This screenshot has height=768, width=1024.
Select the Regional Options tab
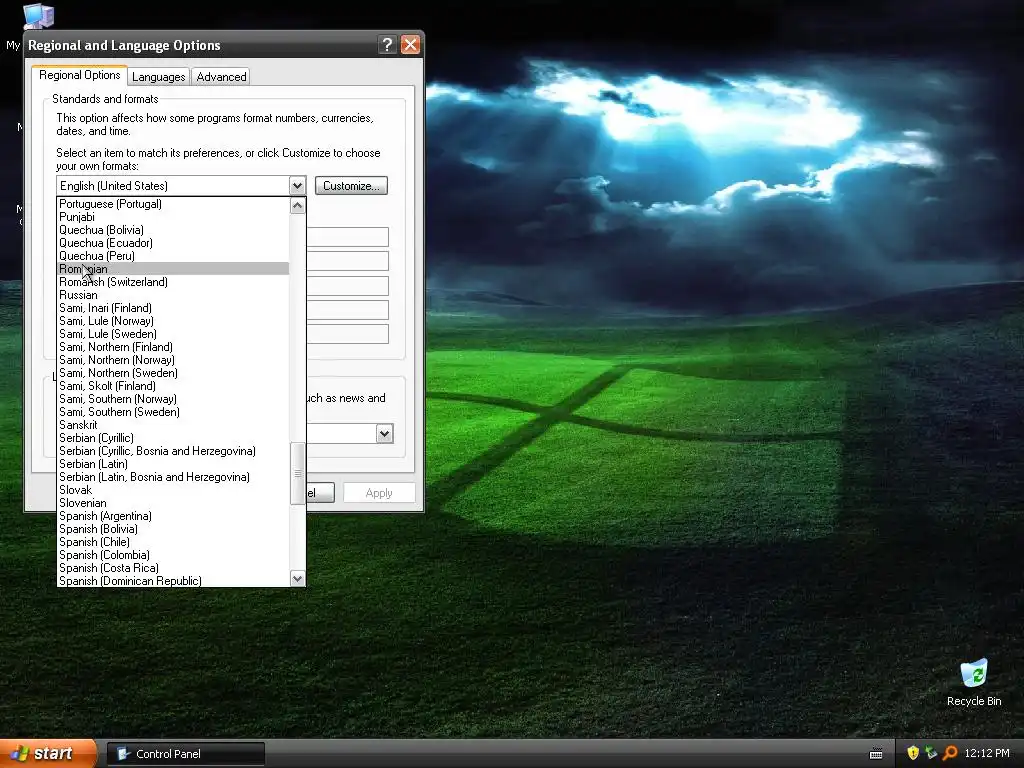click(x=80, y=75)
